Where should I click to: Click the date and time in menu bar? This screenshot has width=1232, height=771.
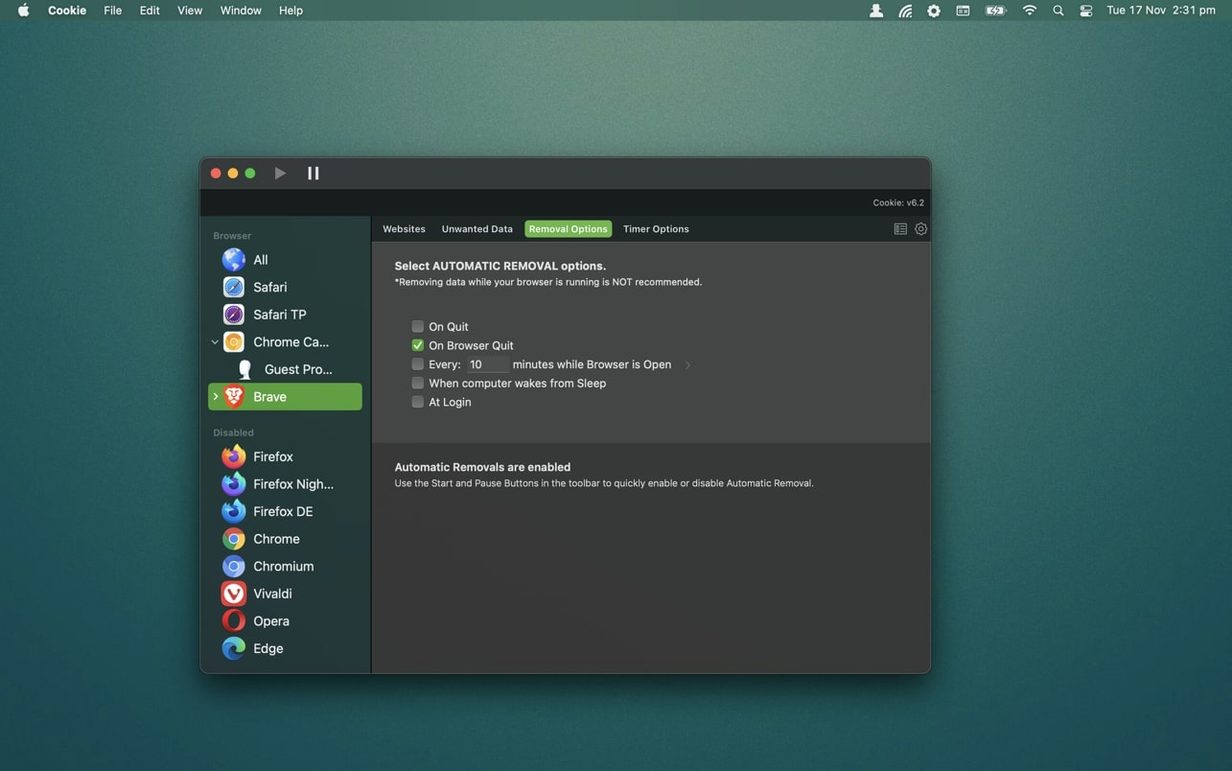(1161, 10)
